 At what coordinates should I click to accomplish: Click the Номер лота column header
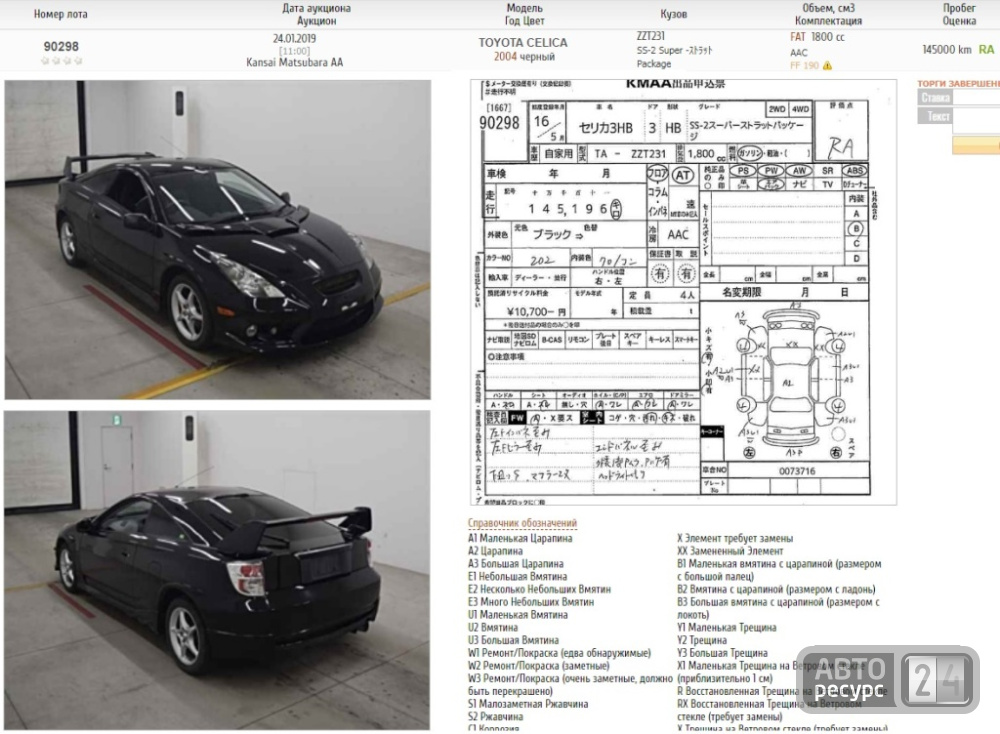point(61,14)
